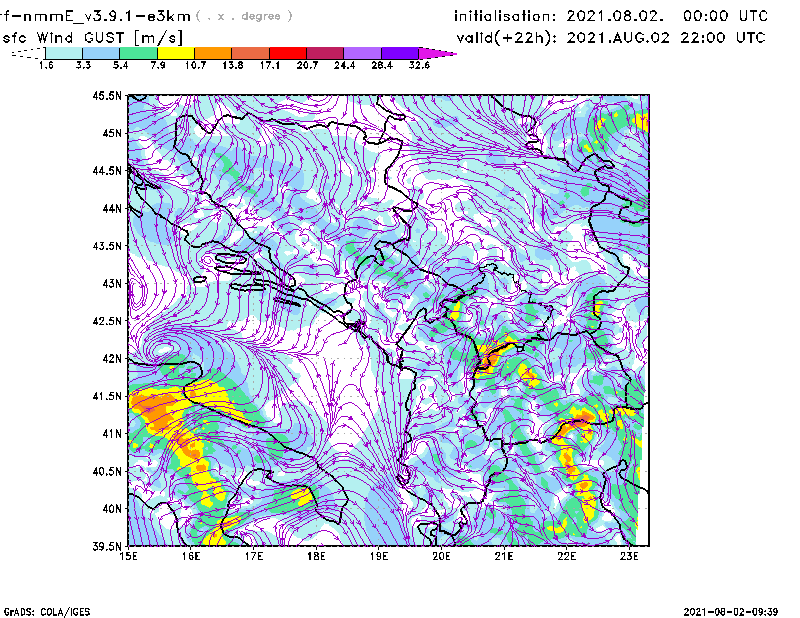Click the legend value 17.1
The image size is (800, 618).
(269, 65)
